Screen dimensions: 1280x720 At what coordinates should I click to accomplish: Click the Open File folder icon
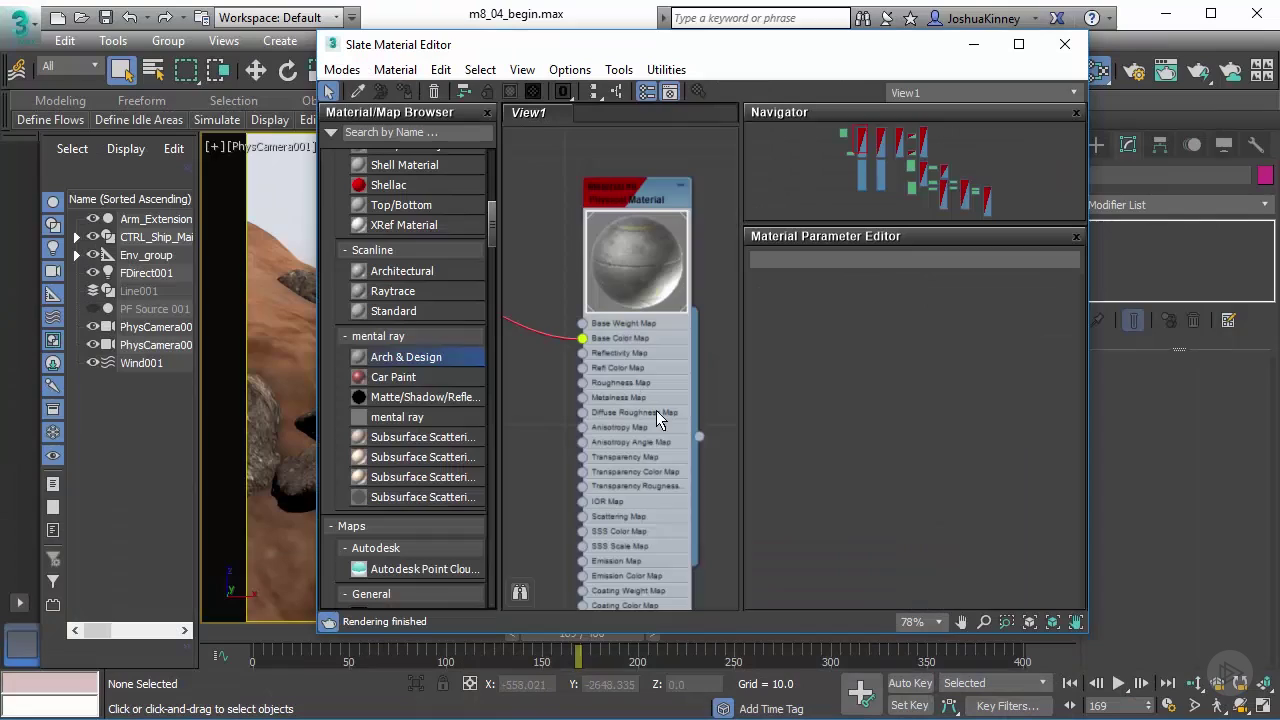82,17
